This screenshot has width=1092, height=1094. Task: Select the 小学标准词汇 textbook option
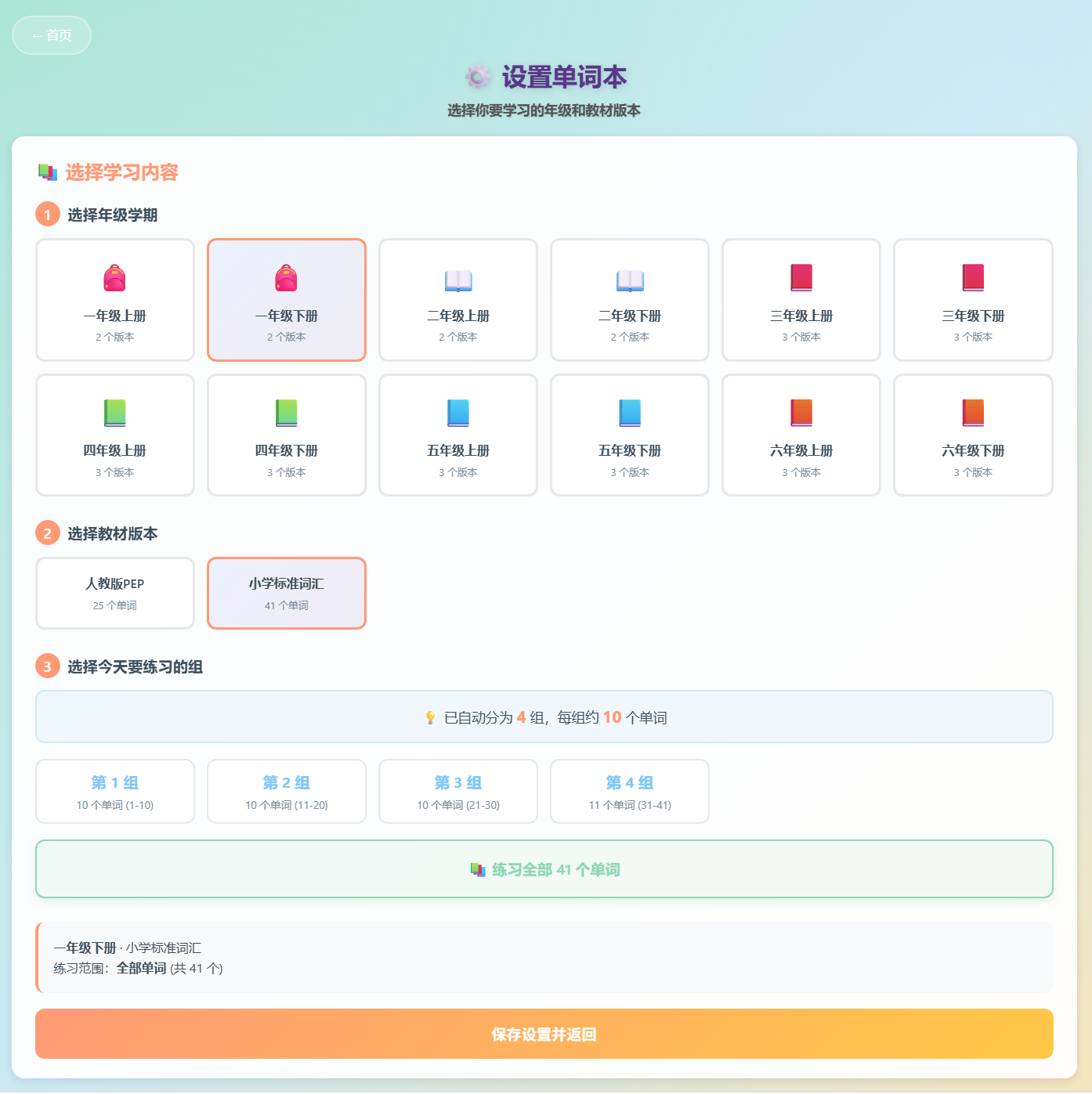(287, 593)
